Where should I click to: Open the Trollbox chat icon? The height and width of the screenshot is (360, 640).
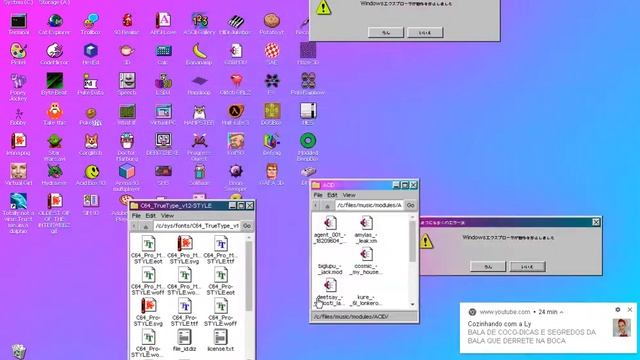(x=90, y=24)
